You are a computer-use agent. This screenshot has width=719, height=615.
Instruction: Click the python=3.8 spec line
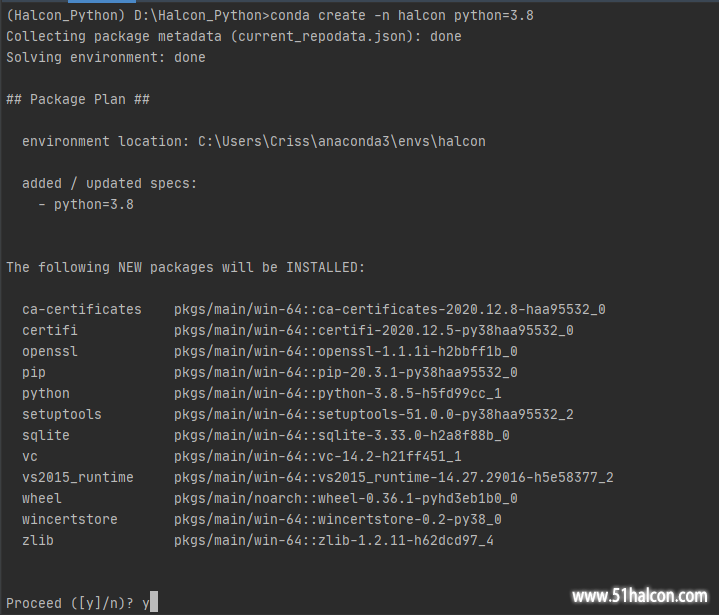point(86,205)
